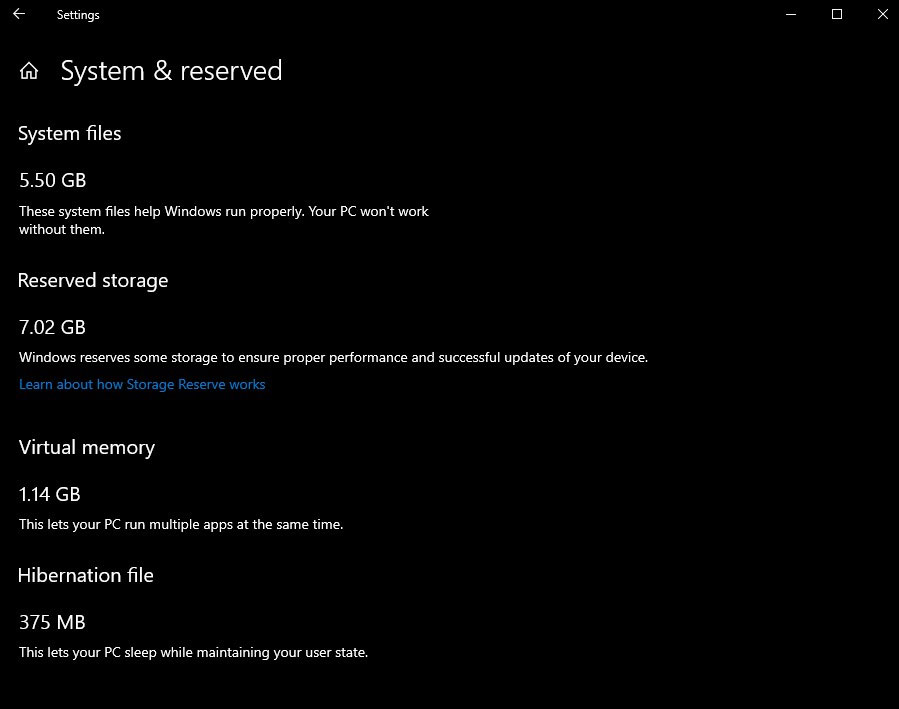Click the system files description text

tap(224, 220)
